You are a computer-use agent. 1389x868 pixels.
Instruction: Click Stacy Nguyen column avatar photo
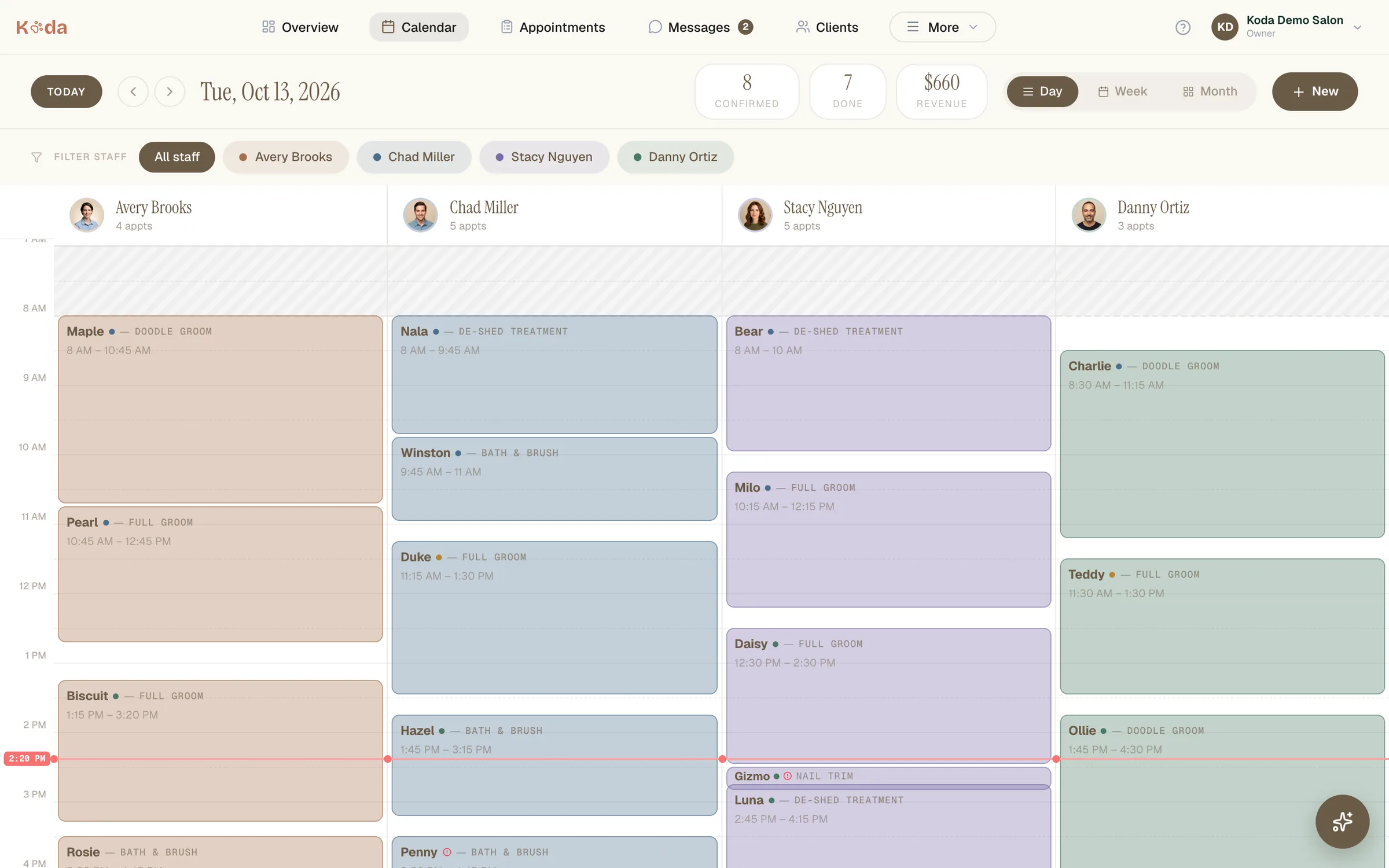755,215
